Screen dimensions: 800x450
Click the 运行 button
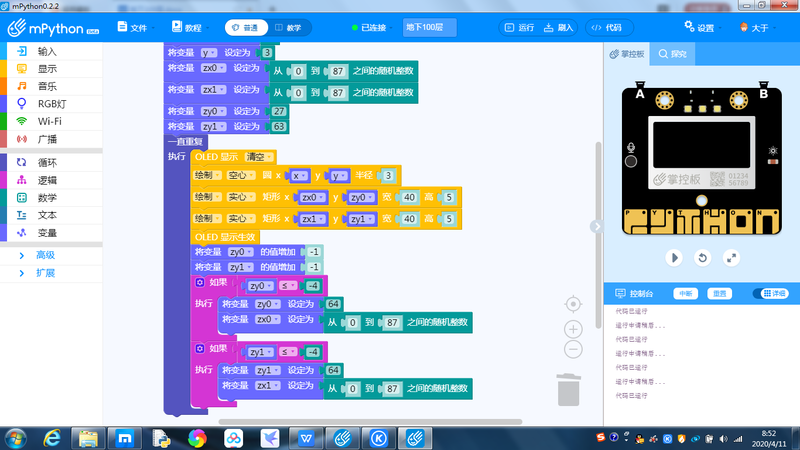pos(520,27)
